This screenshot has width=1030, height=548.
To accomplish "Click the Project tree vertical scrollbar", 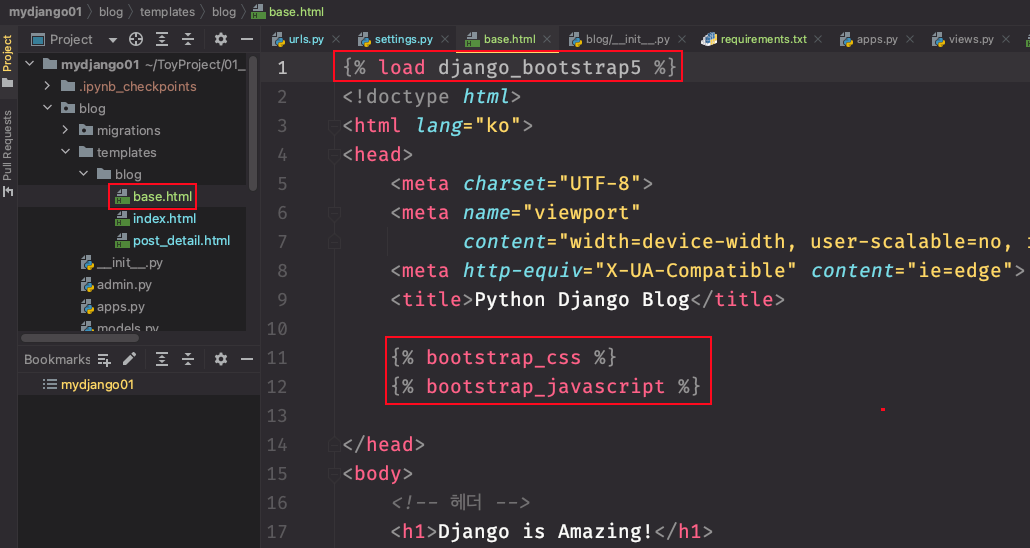I will pos(253,123).
